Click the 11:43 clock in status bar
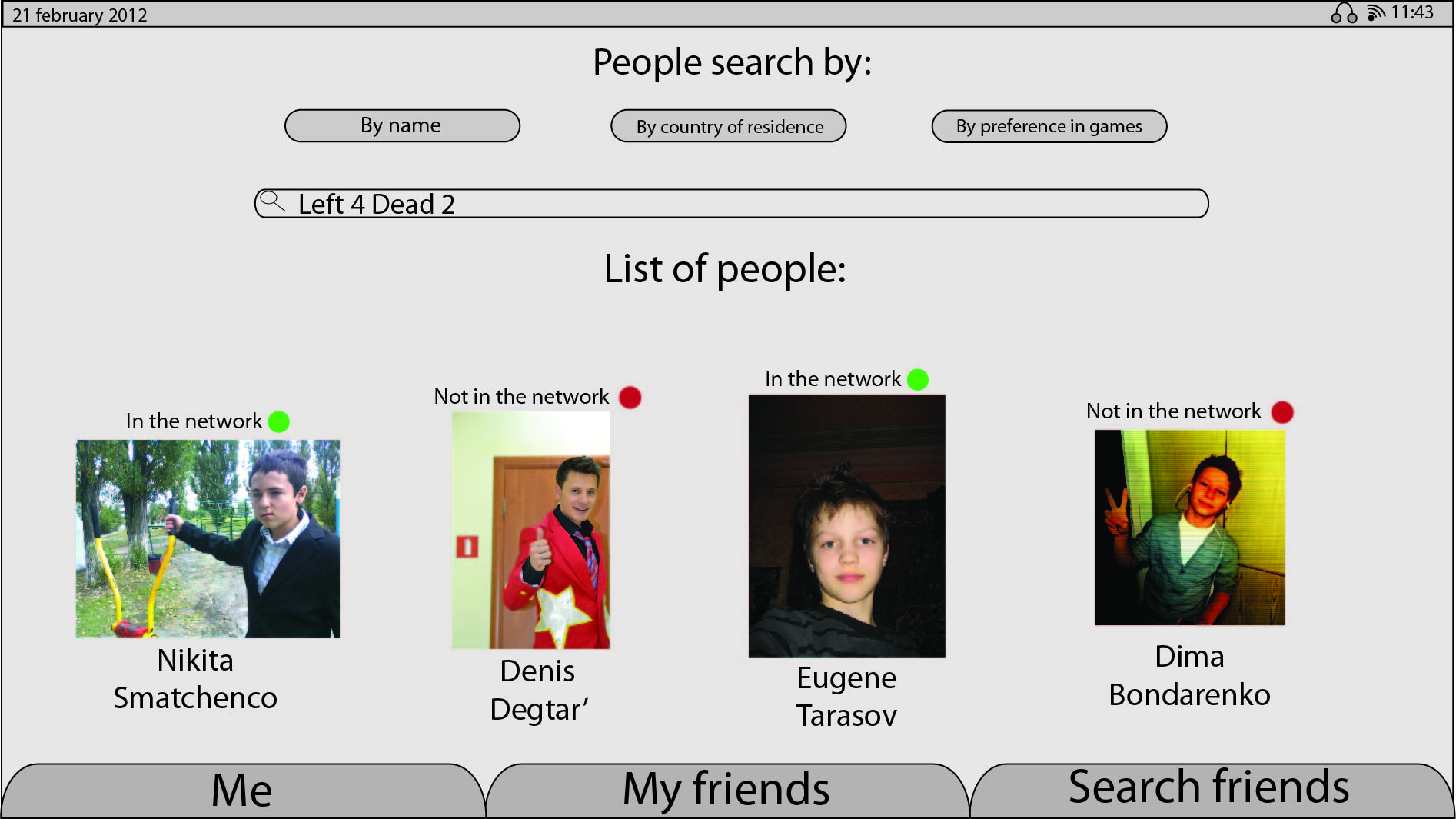The width and height of the screenshot is (1456, 819). click(1412, 12)
